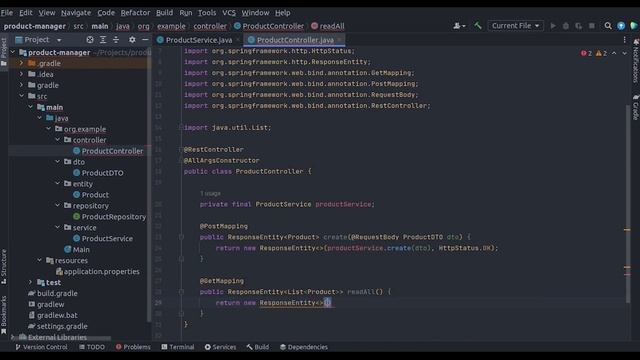Click Select Opened File target icon
Image resolution: width=640 pixels, height=360 pixels.
pos(90,40)
